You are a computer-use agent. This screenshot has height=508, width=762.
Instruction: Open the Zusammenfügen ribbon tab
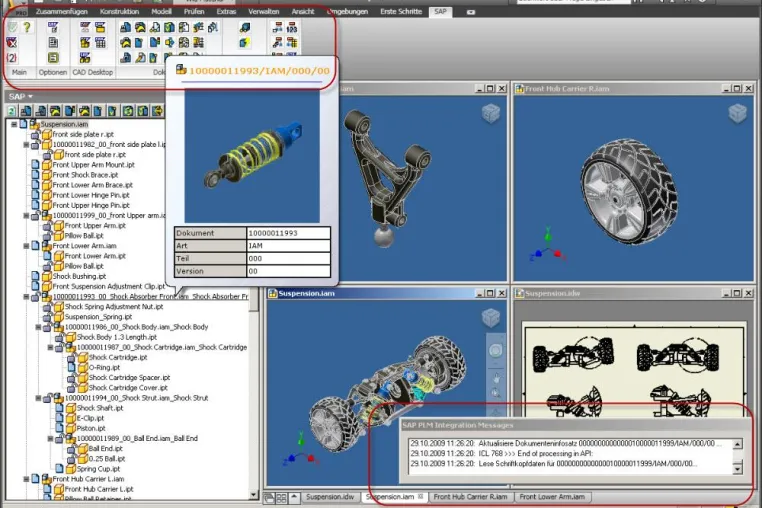click(x=62, y=11)
